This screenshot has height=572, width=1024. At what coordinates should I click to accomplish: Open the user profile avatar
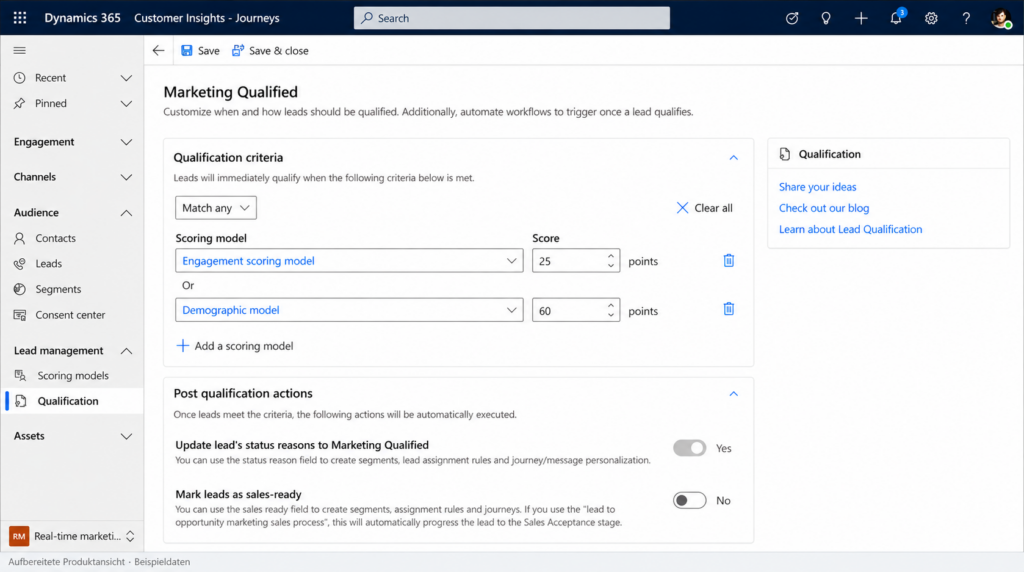tap(1000, 18)
